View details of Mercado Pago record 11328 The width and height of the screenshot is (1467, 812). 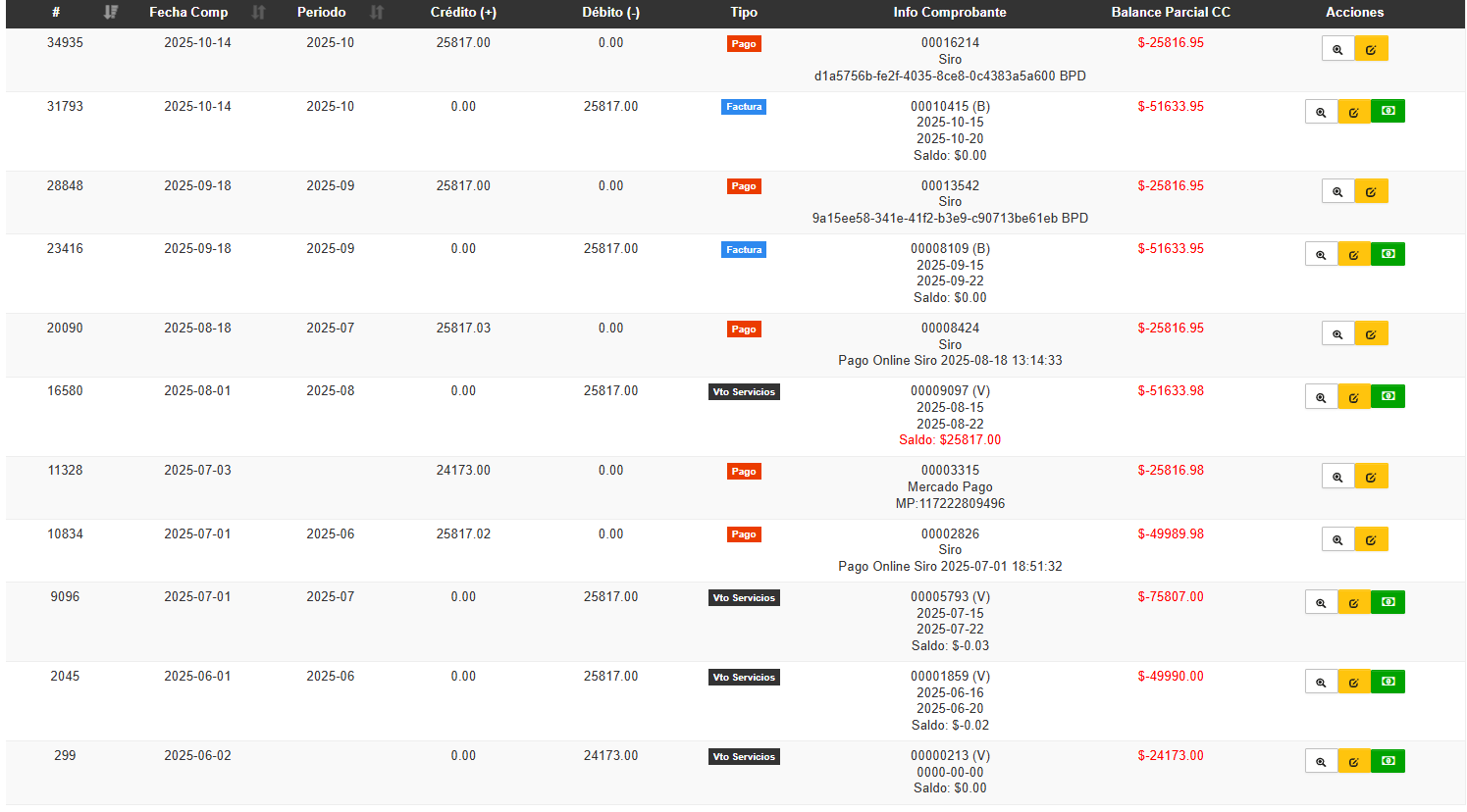(x=1337, y=477)
